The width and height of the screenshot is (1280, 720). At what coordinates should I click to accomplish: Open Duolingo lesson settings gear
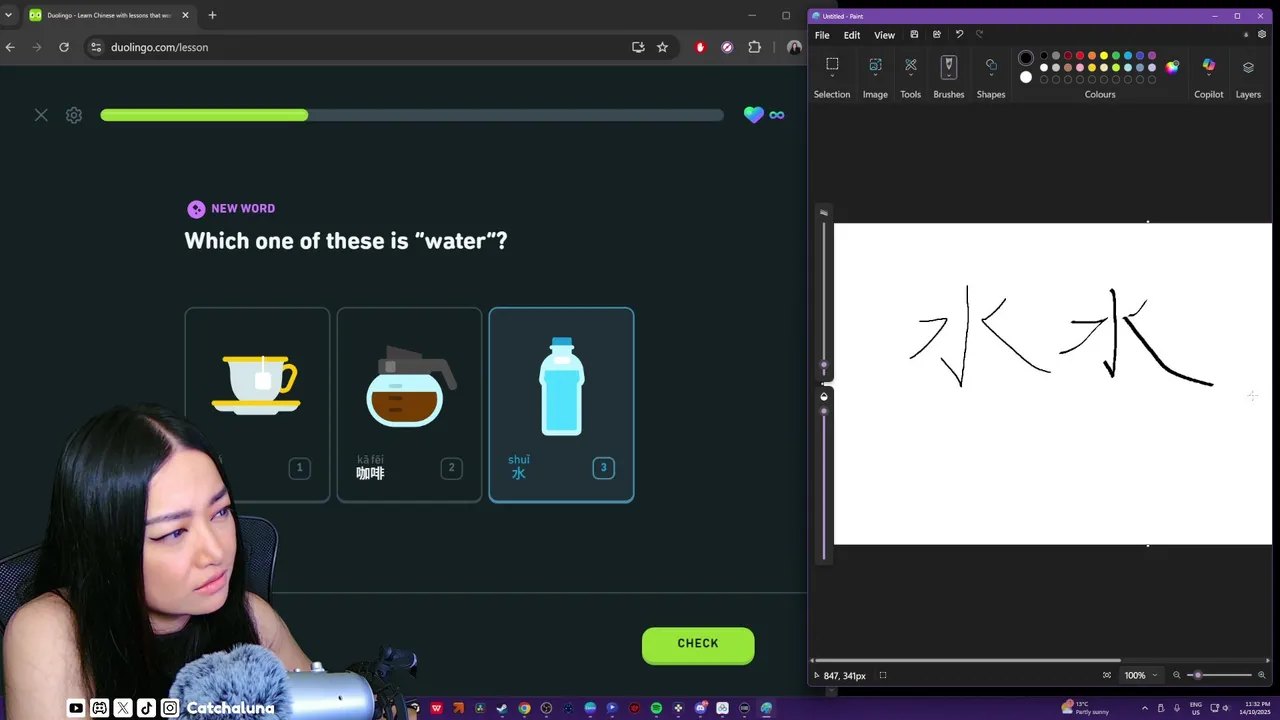coord(74,115)
